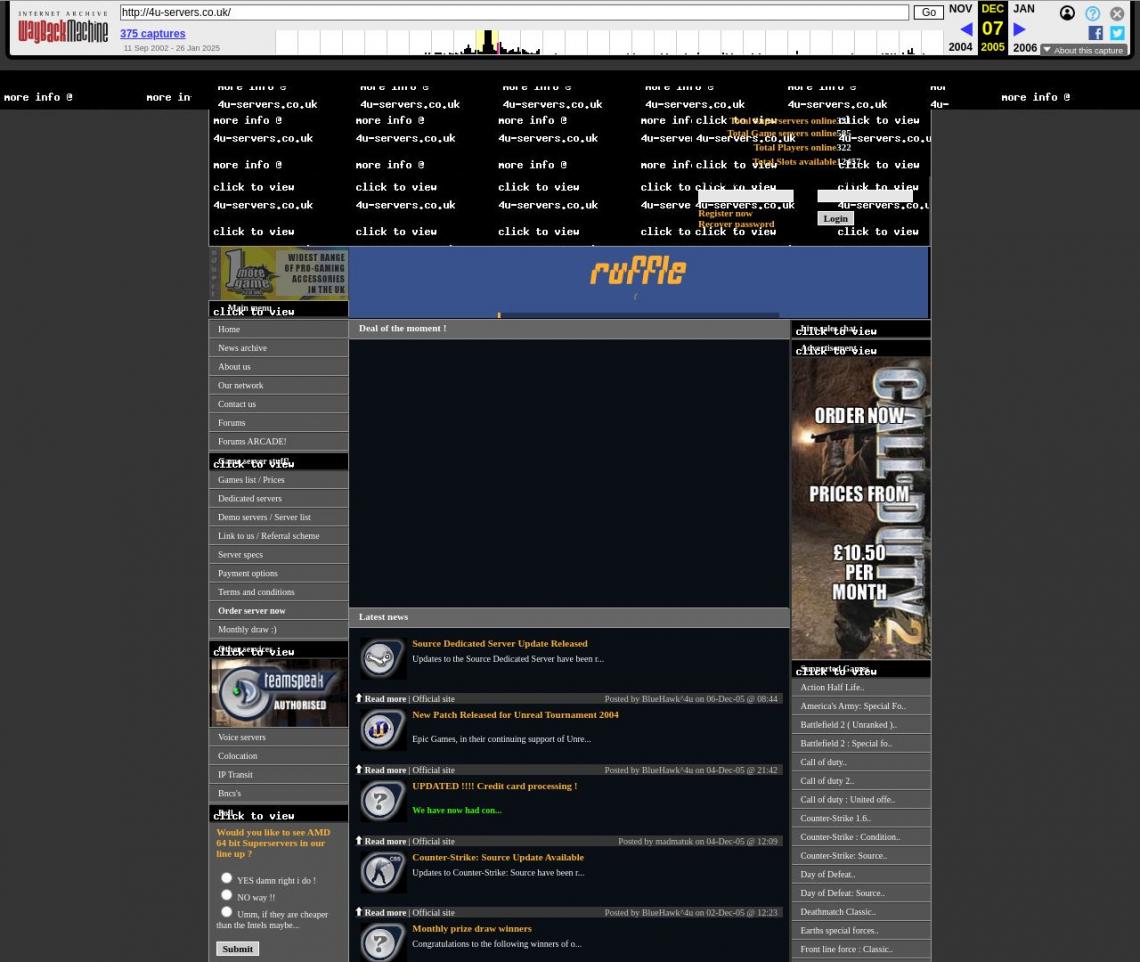Open the Monthly draw :) menu item

coord(278,630)
